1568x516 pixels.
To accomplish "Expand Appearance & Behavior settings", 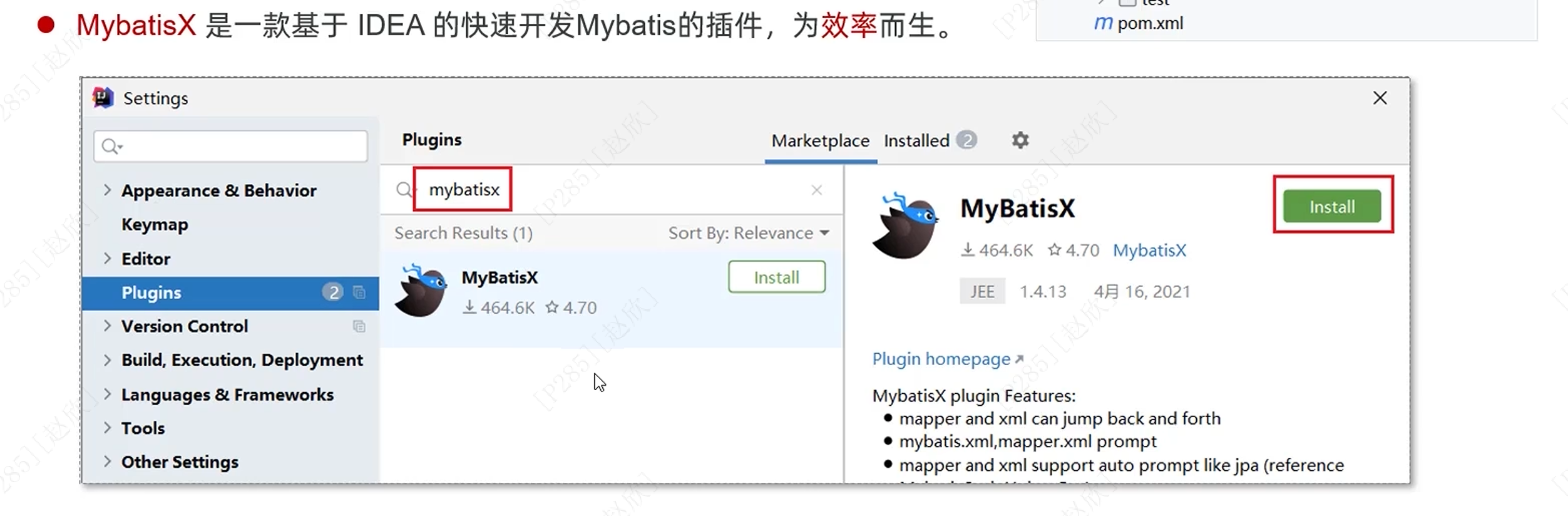I will point(107,190).
